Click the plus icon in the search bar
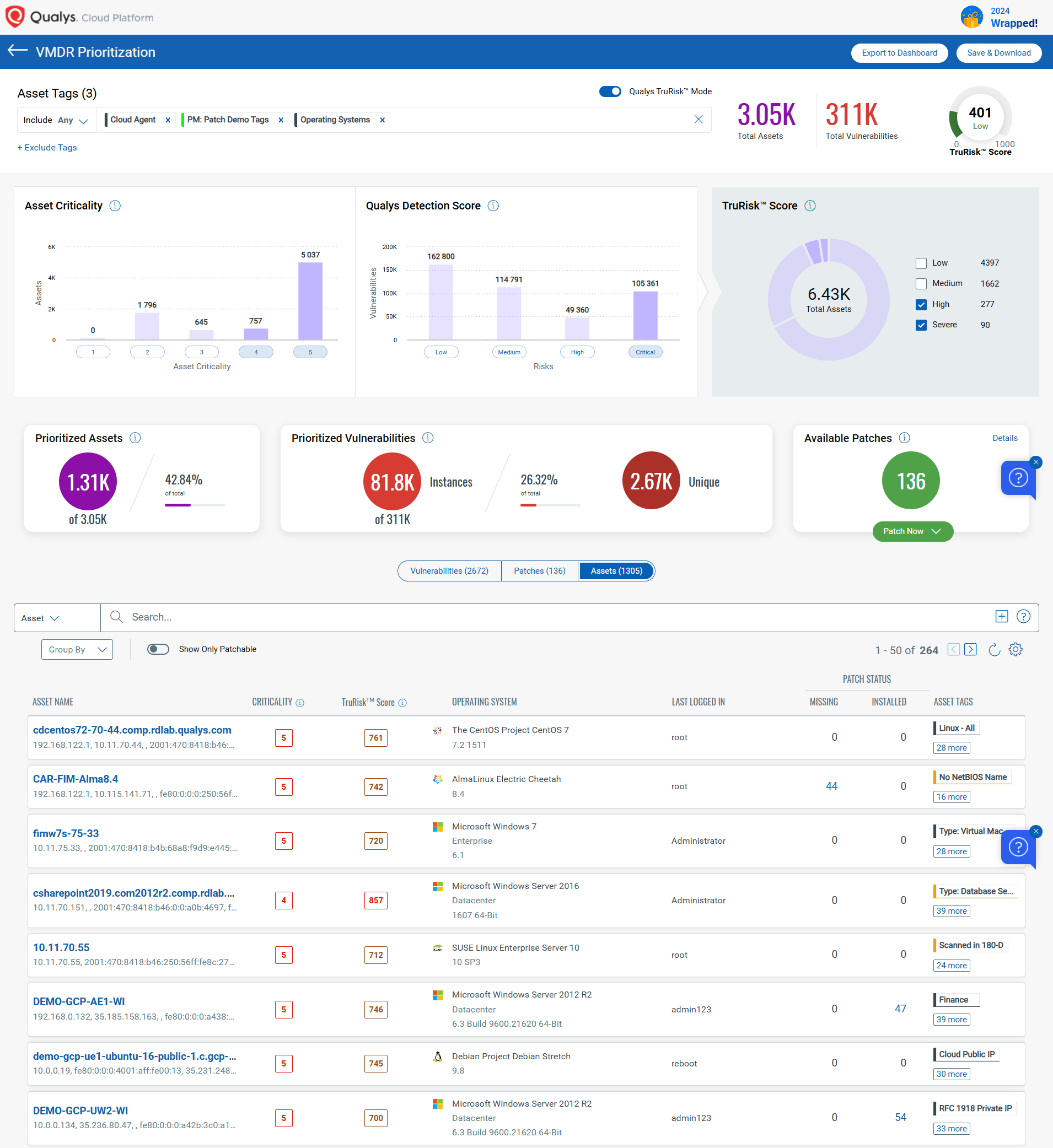 [x=1001, y=617]
